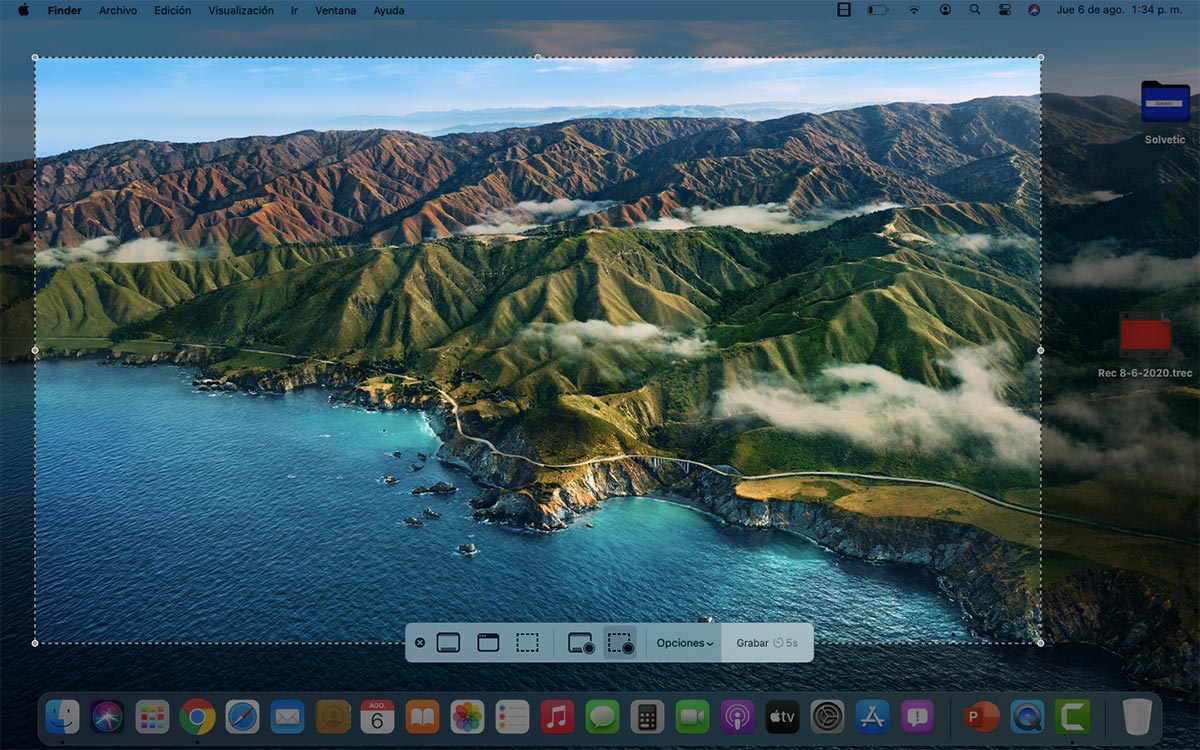Select Capture Selected Window mode icon
The height and width of the screenshot is (750, 1200).
click(488, 643)
